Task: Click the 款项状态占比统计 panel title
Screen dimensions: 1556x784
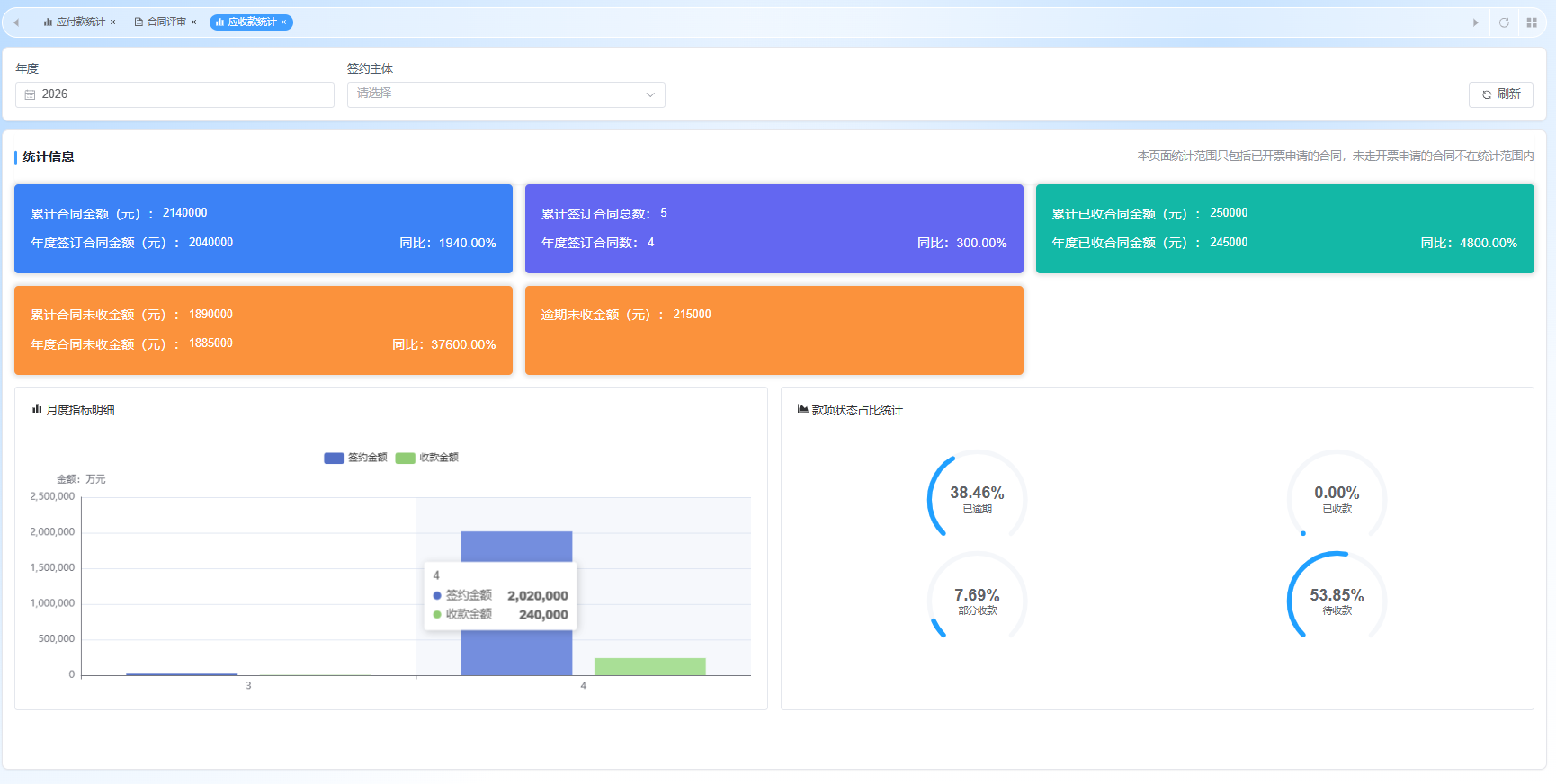Action: pos(857,410)
